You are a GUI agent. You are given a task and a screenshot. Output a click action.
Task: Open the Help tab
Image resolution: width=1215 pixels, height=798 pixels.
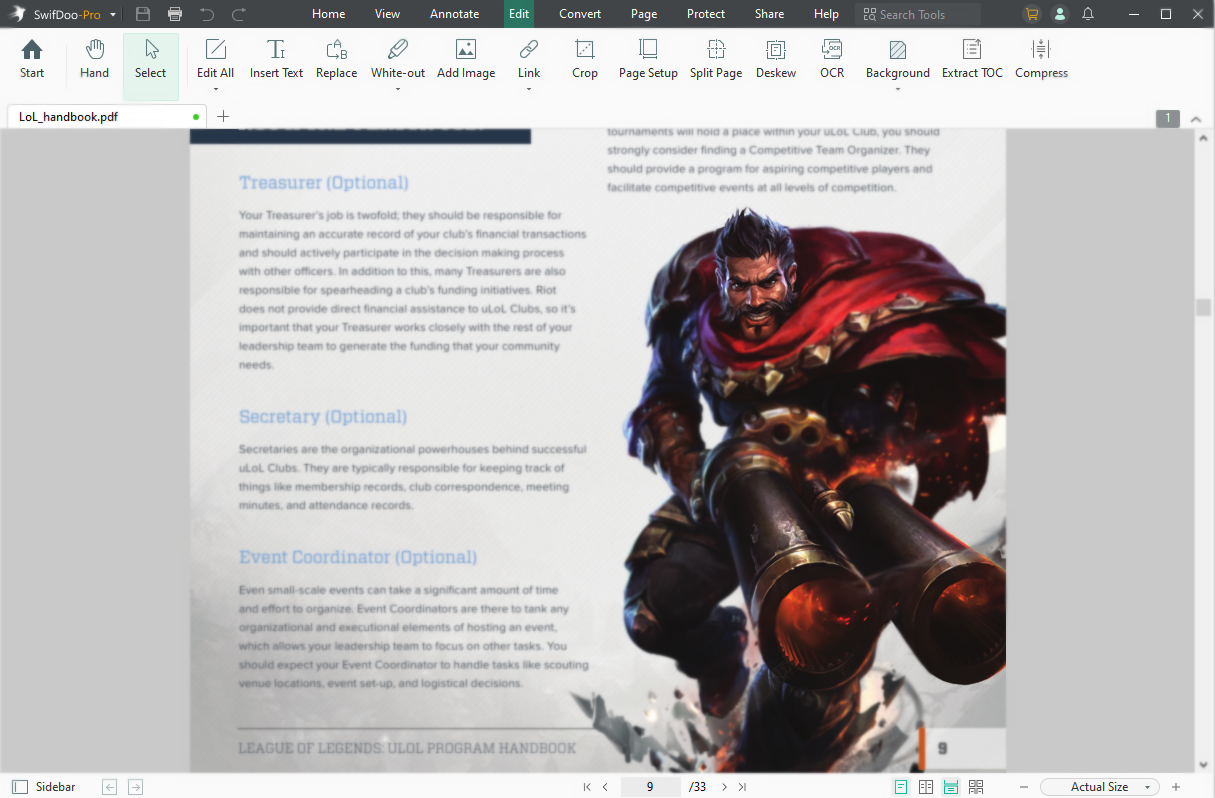pos(827,14)
